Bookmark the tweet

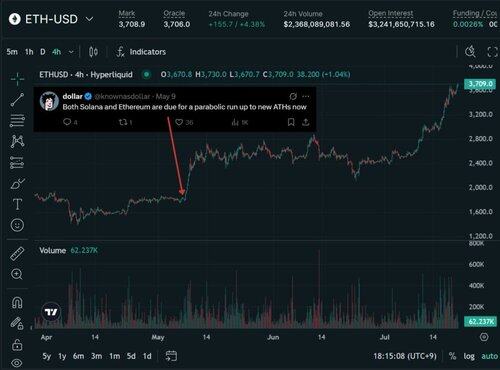tap(291, 122)
